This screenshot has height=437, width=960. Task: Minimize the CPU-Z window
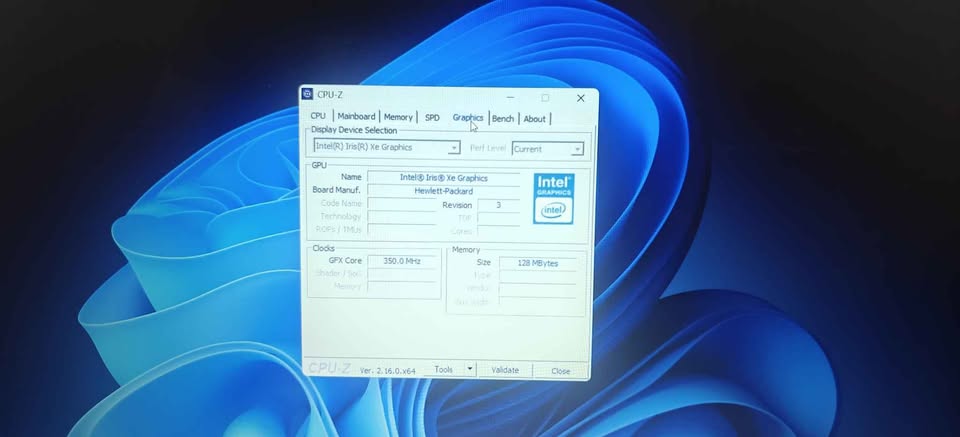pos(511,97)
